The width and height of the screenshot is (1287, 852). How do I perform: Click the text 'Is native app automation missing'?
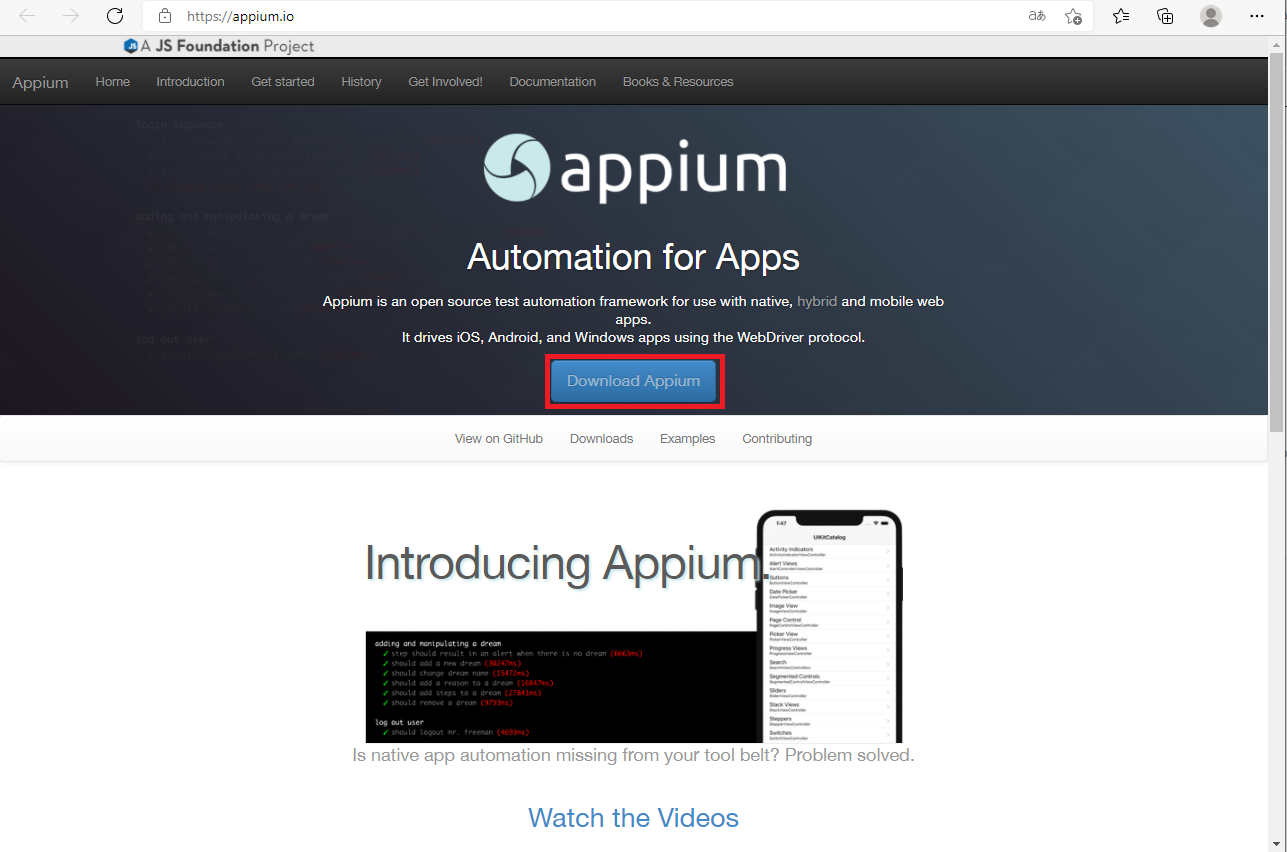pos(484,755)
